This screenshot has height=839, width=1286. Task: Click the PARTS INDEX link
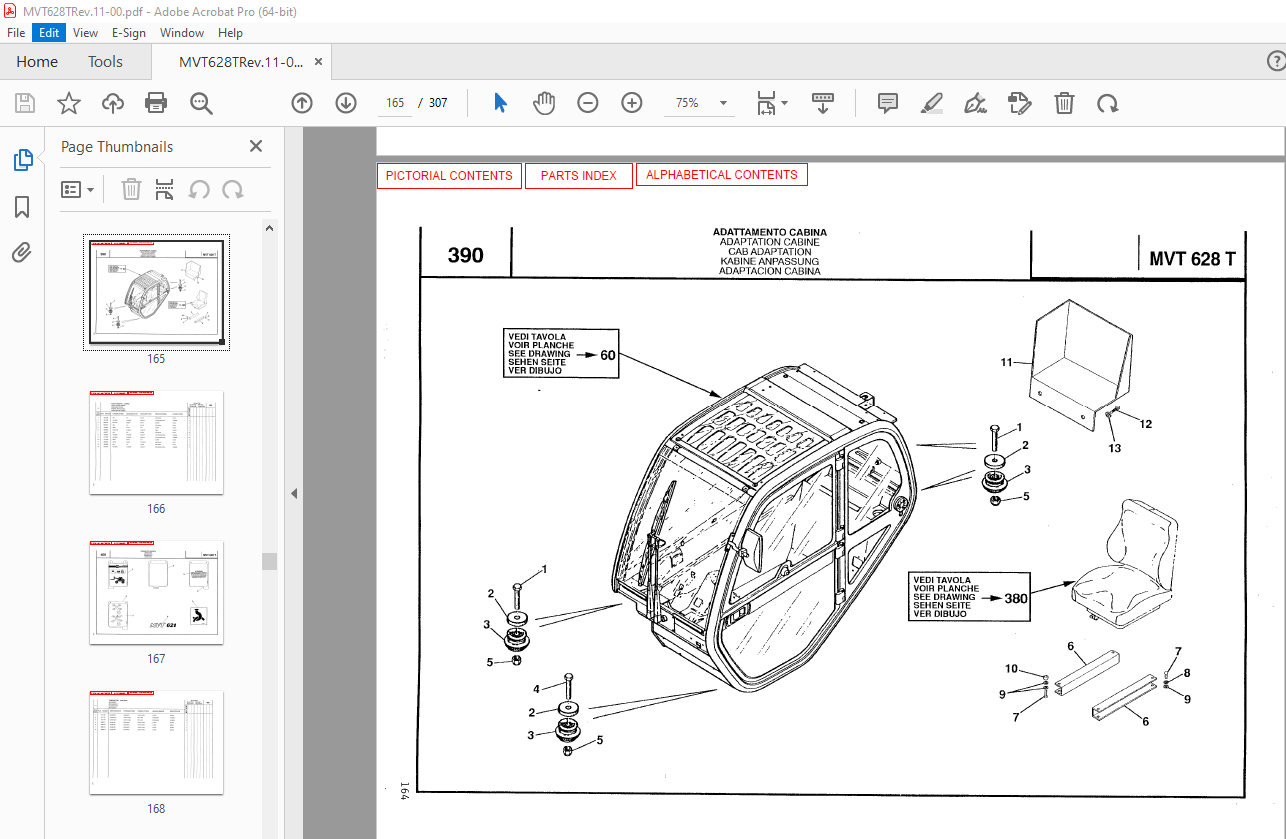579,176
